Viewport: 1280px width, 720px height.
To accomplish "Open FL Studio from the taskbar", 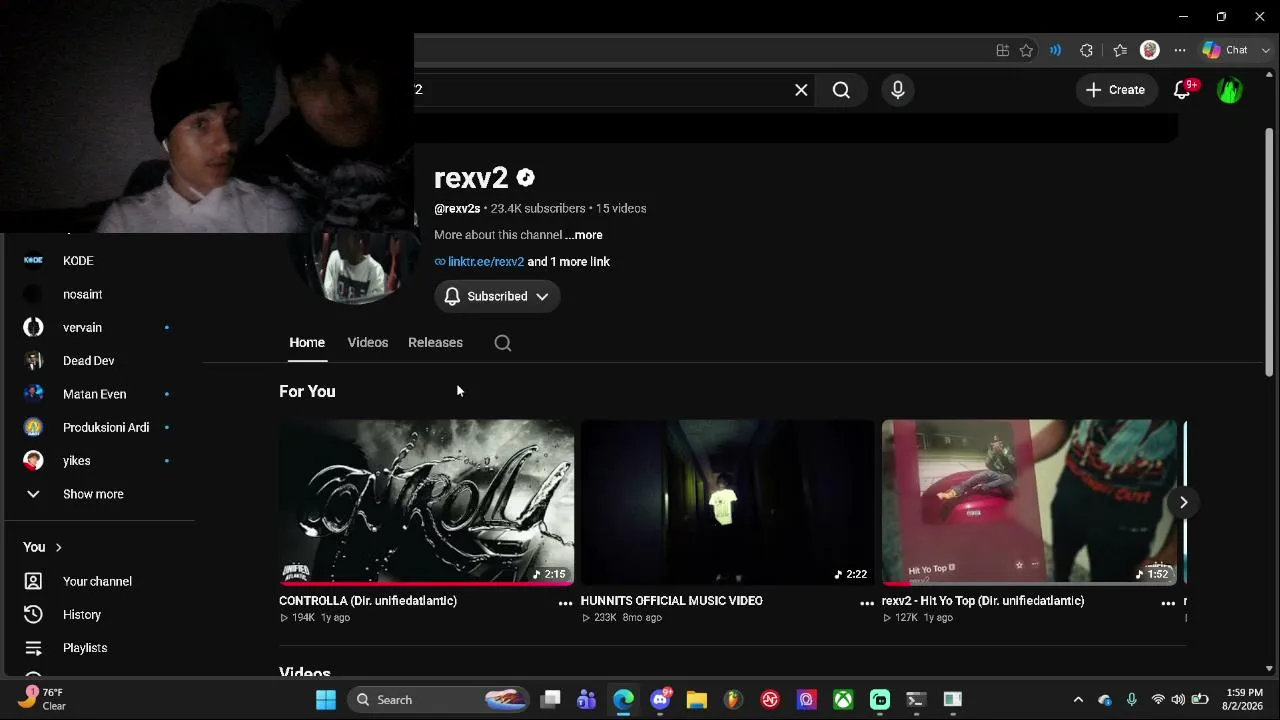I will [733, 700].
